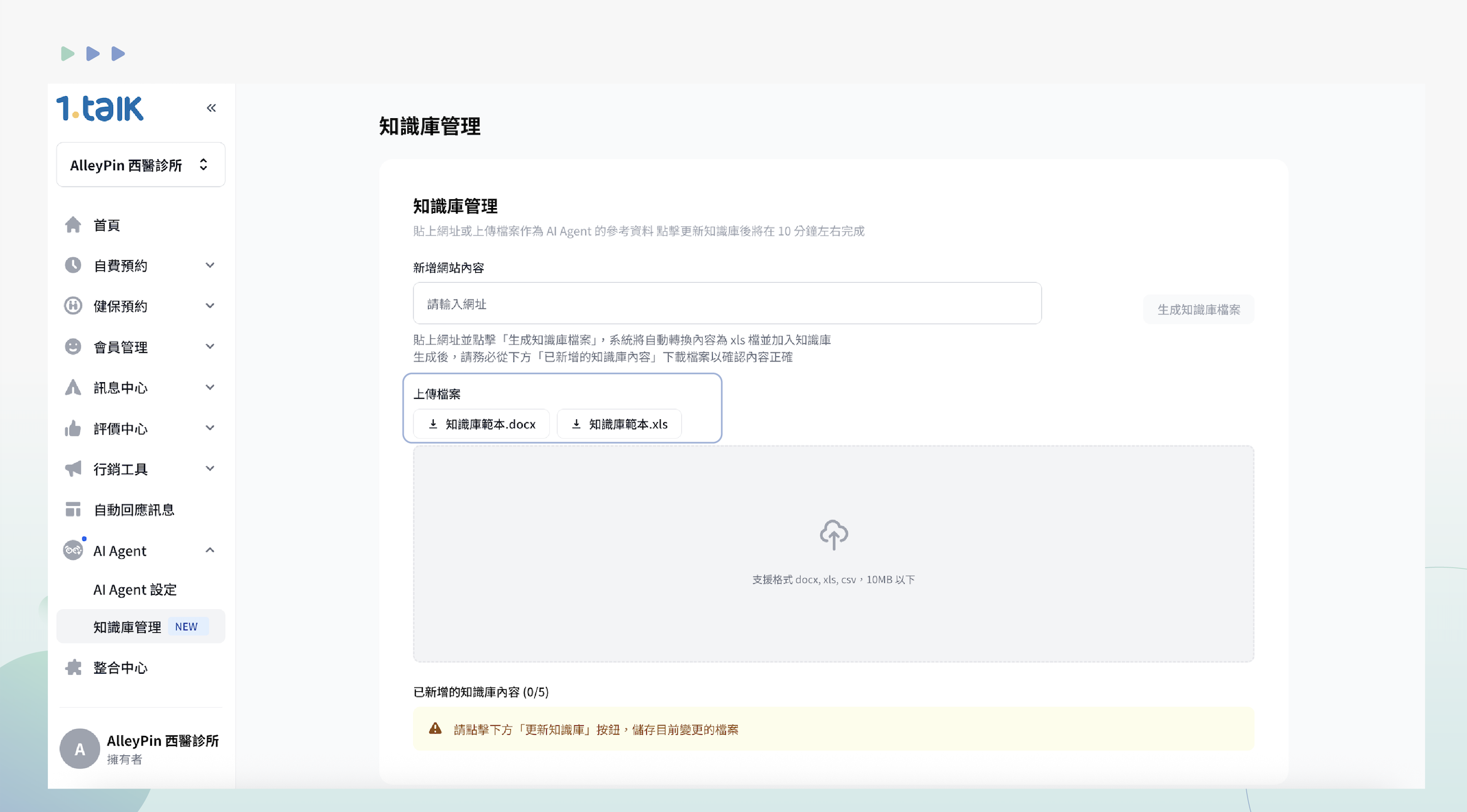Click the AI Agent robot face icon
Image resolution: width=1467 pixels, height=812 pixels.
pos(73,551)
